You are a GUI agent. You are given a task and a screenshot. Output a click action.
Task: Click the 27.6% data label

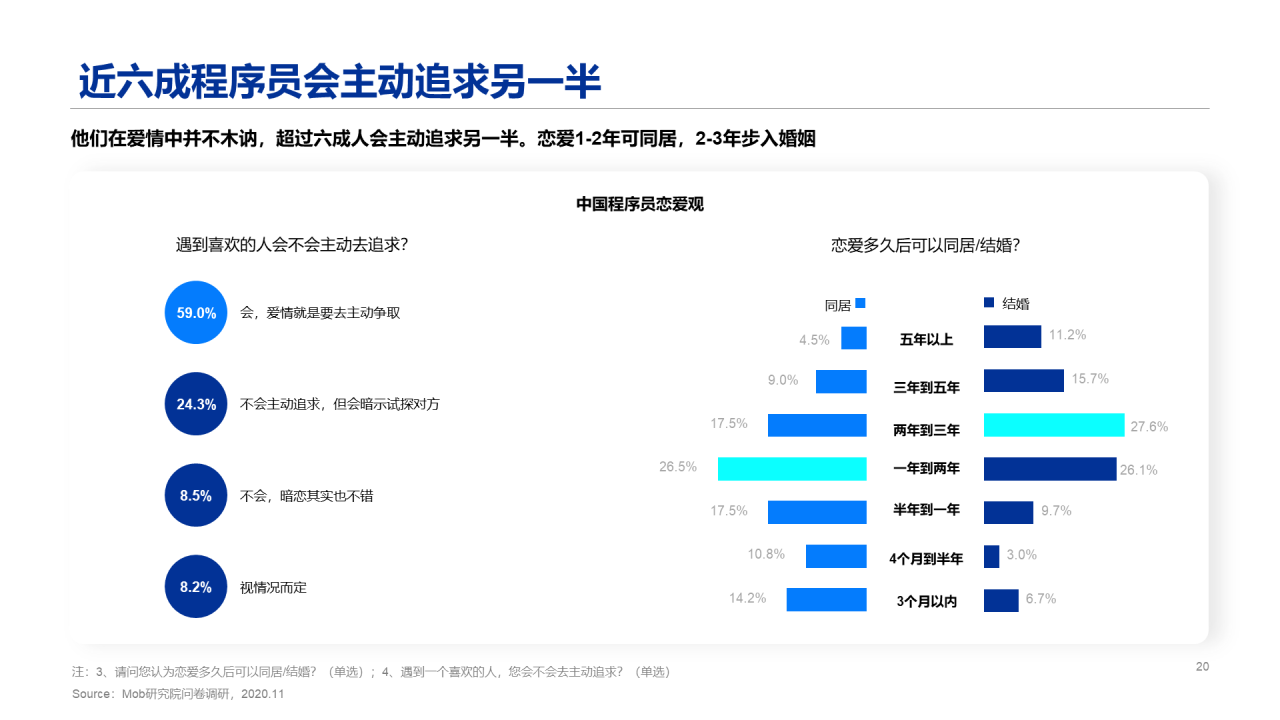1149,427
